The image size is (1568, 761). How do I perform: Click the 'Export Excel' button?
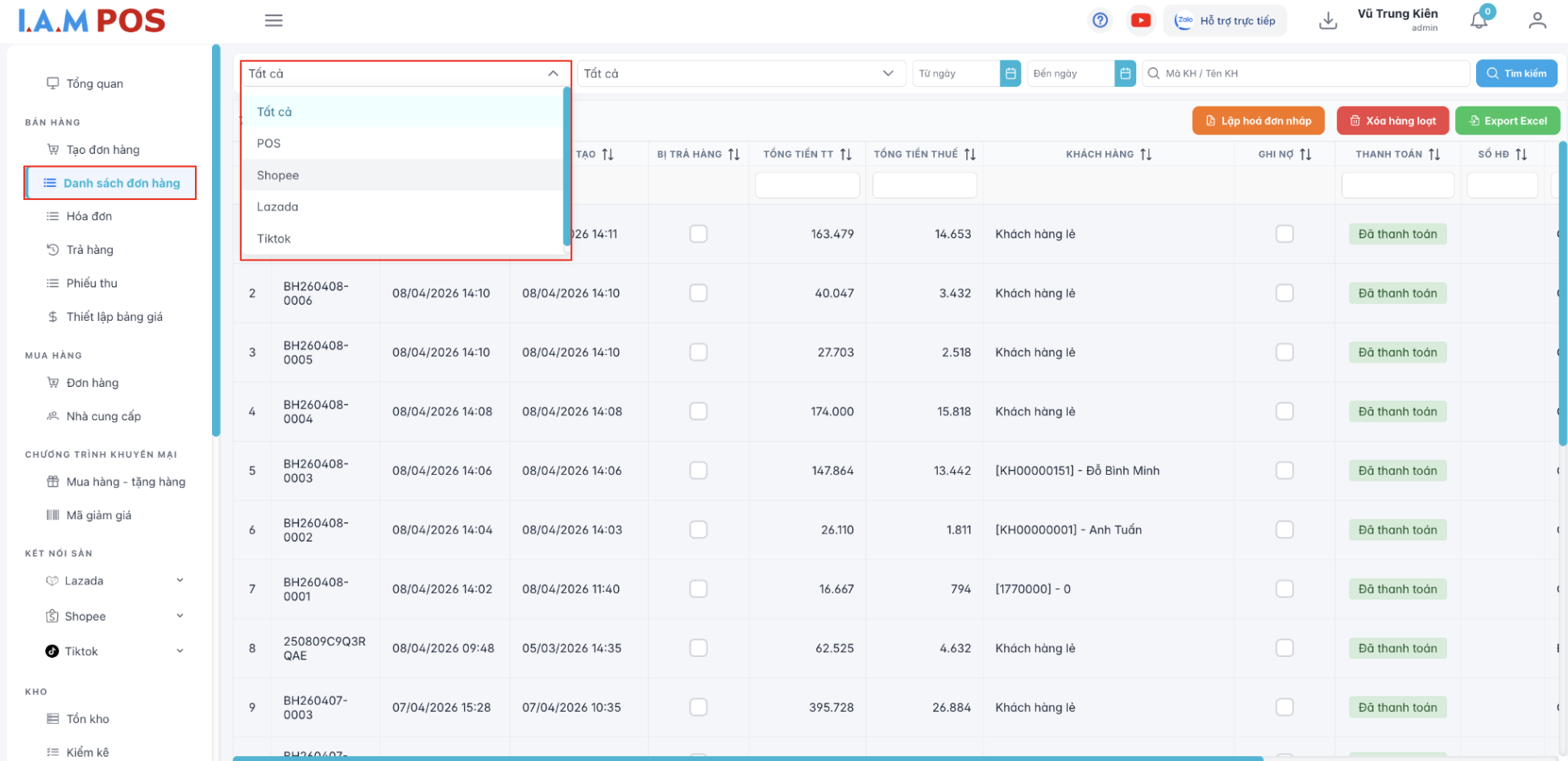point(1507,121)
